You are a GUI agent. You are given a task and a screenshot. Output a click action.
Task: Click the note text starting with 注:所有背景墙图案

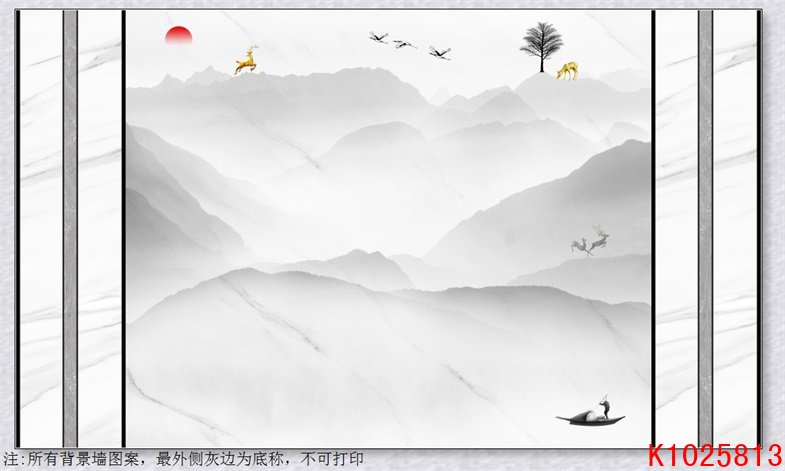coord(183,459)
